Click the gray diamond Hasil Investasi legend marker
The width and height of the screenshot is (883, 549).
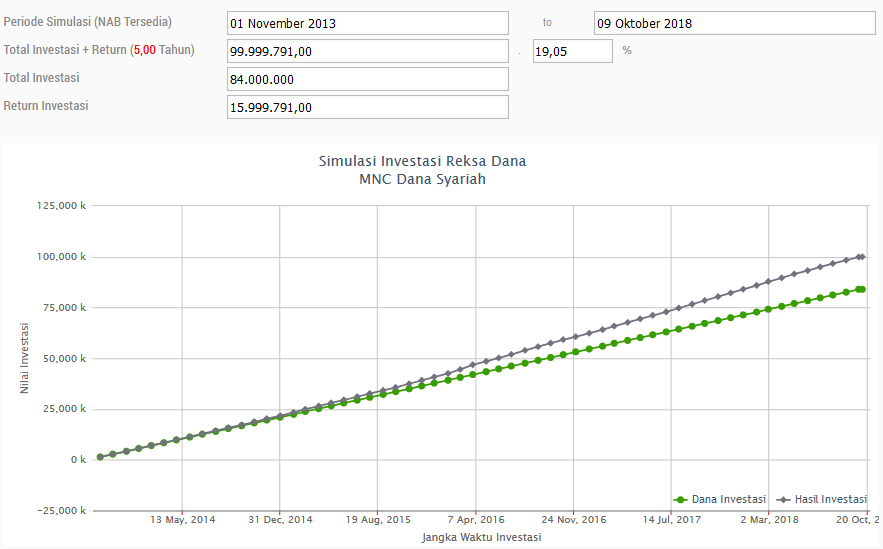784,499
